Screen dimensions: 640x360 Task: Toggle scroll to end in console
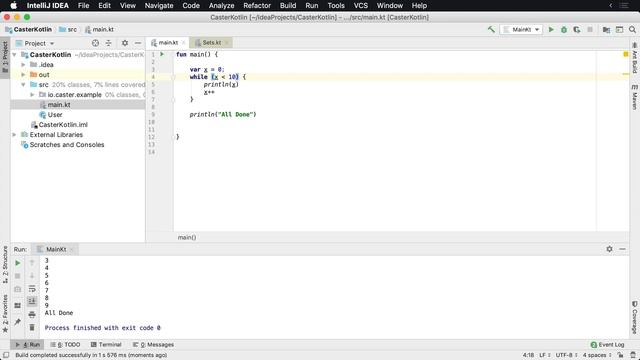pyautogui.click(x=32, y=302)
